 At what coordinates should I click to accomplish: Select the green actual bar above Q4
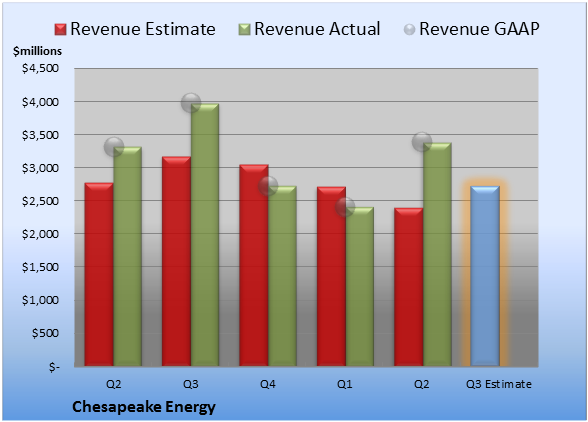point(282,276)
